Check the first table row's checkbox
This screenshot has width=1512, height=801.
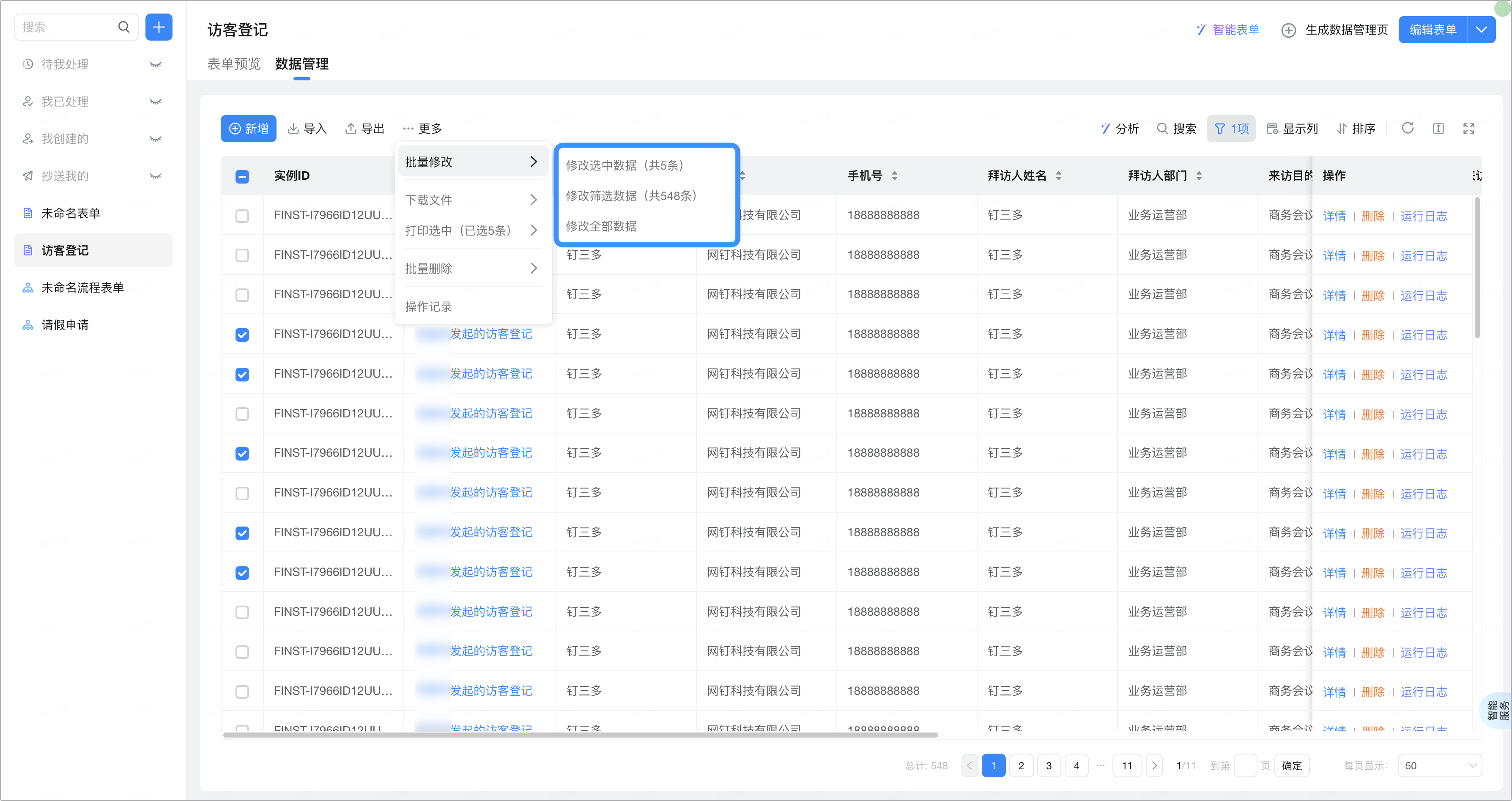242,216
